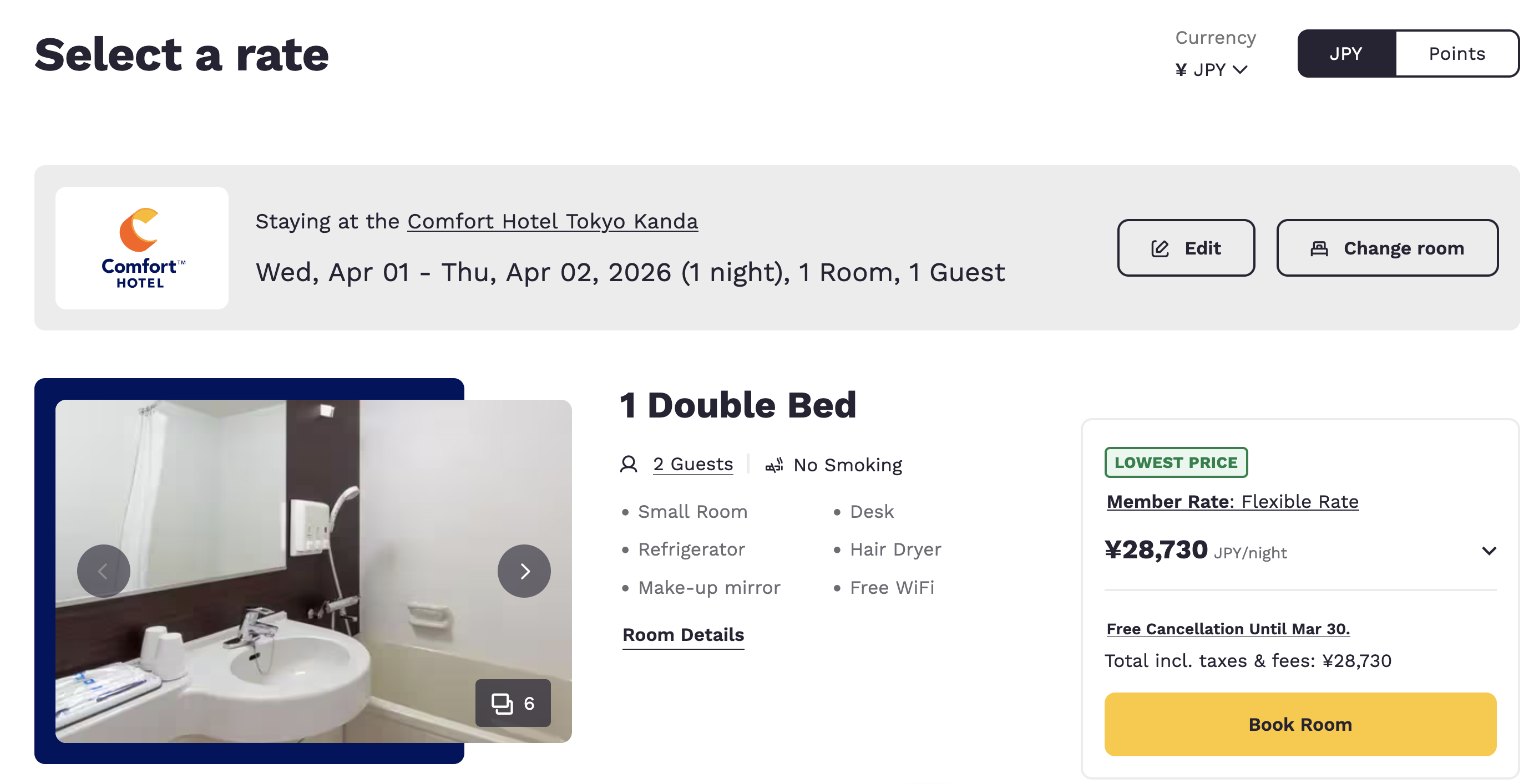Open the Comfort Hotel Tokyo Kanda link
1539x784 pixels.
tap(551, 221)
